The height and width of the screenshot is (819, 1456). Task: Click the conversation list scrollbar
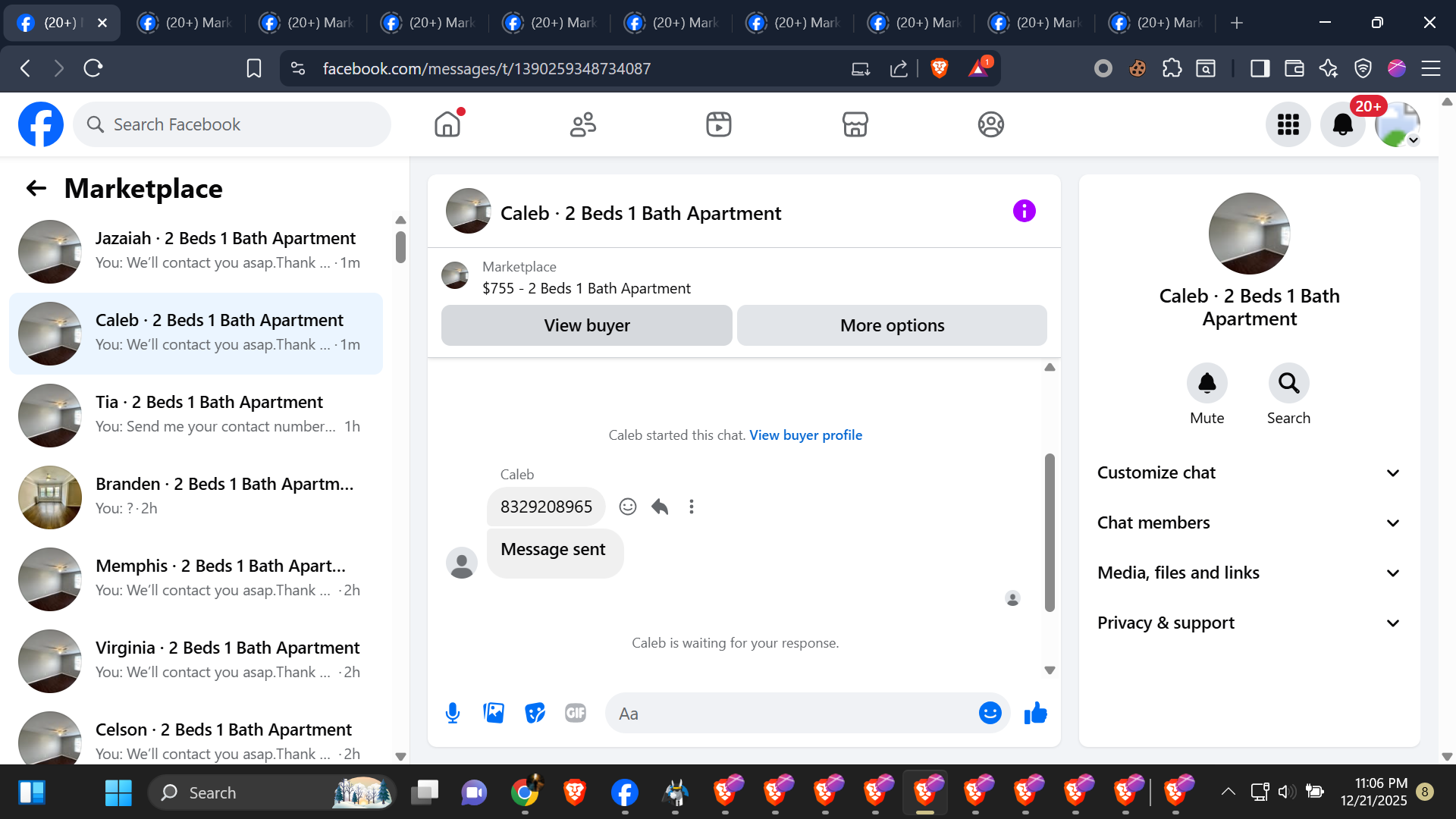click(x=400, y=247)
